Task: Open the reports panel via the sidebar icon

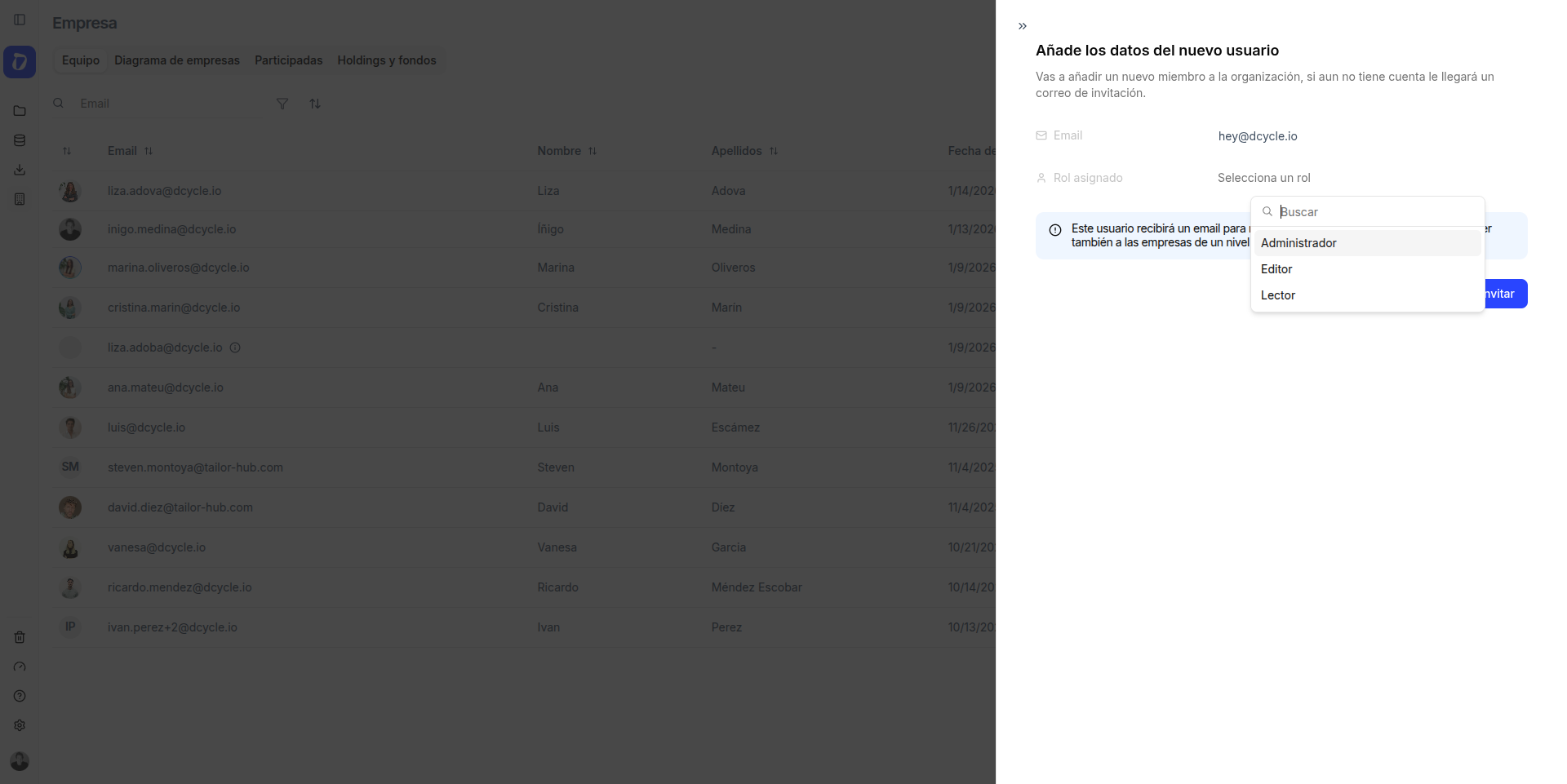Action: [x=20, y=199]
